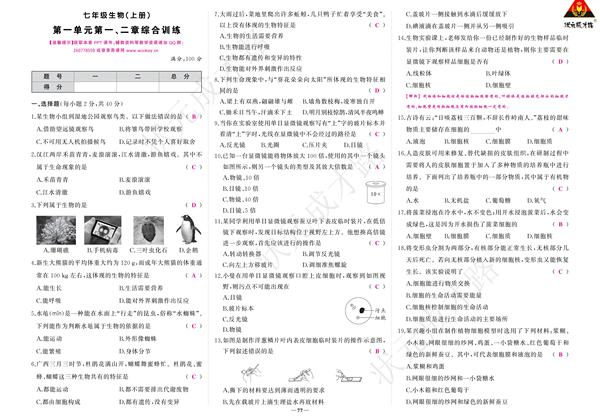Click the pink answer "D" of question 8

[377, 90]
